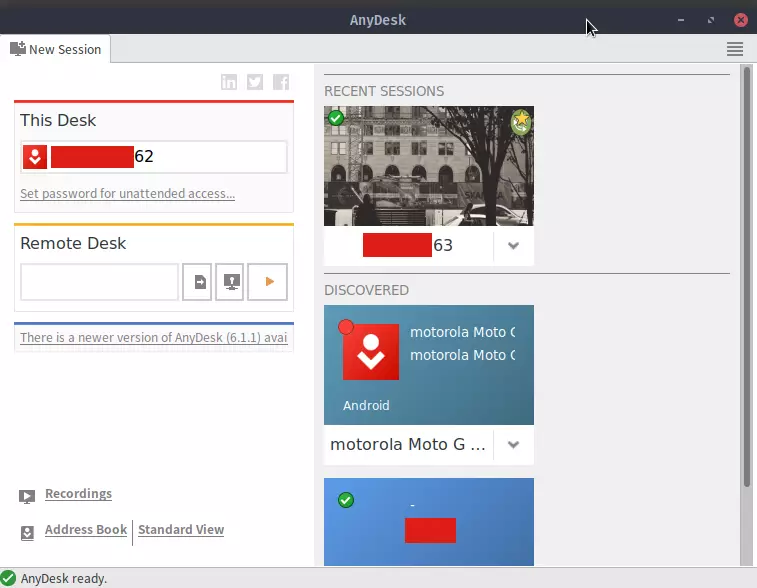The width and height of the screenshot is (757, 588).
Task: Switch to the New Session tab
Action: [56, 49]
